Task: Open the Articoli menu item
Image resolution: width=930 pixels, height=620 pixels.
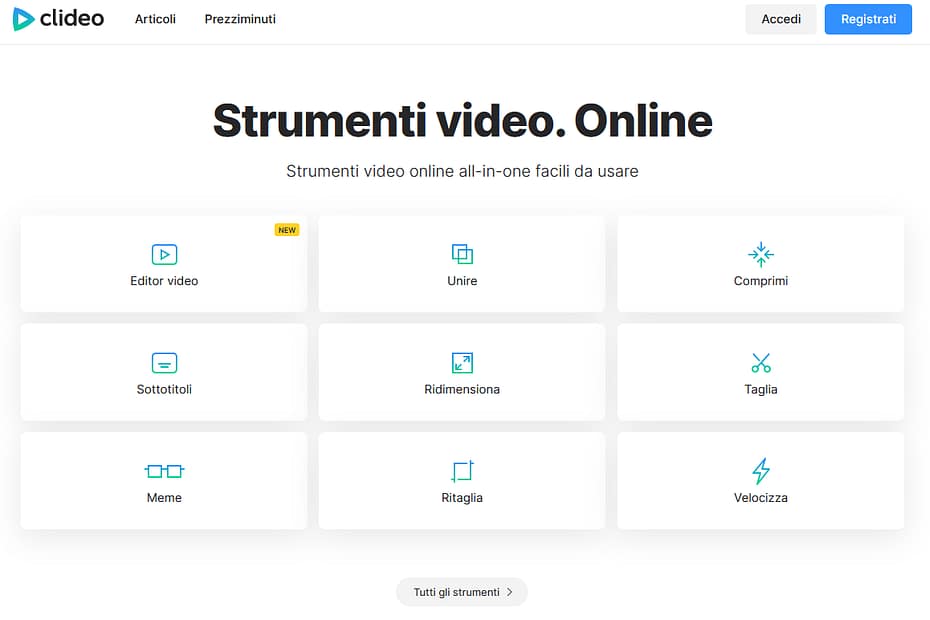Action: click(x=155, y=19)
